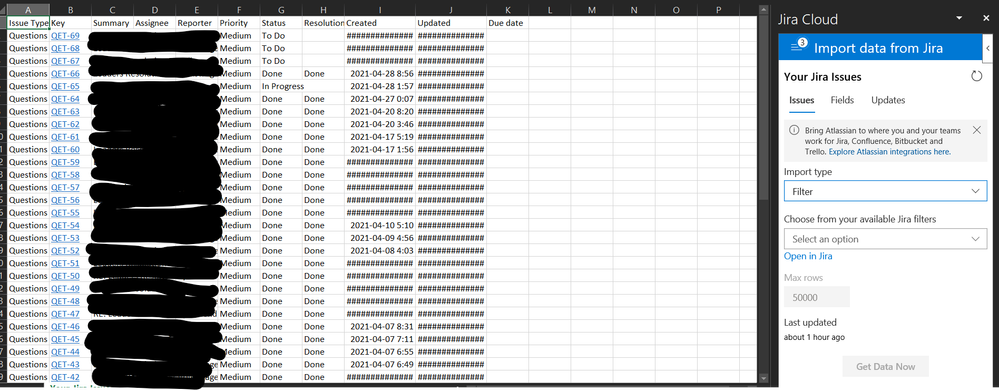Click the Open in Jira link
This screenshot has height=390, width=999.
click(x=808, y=256)
